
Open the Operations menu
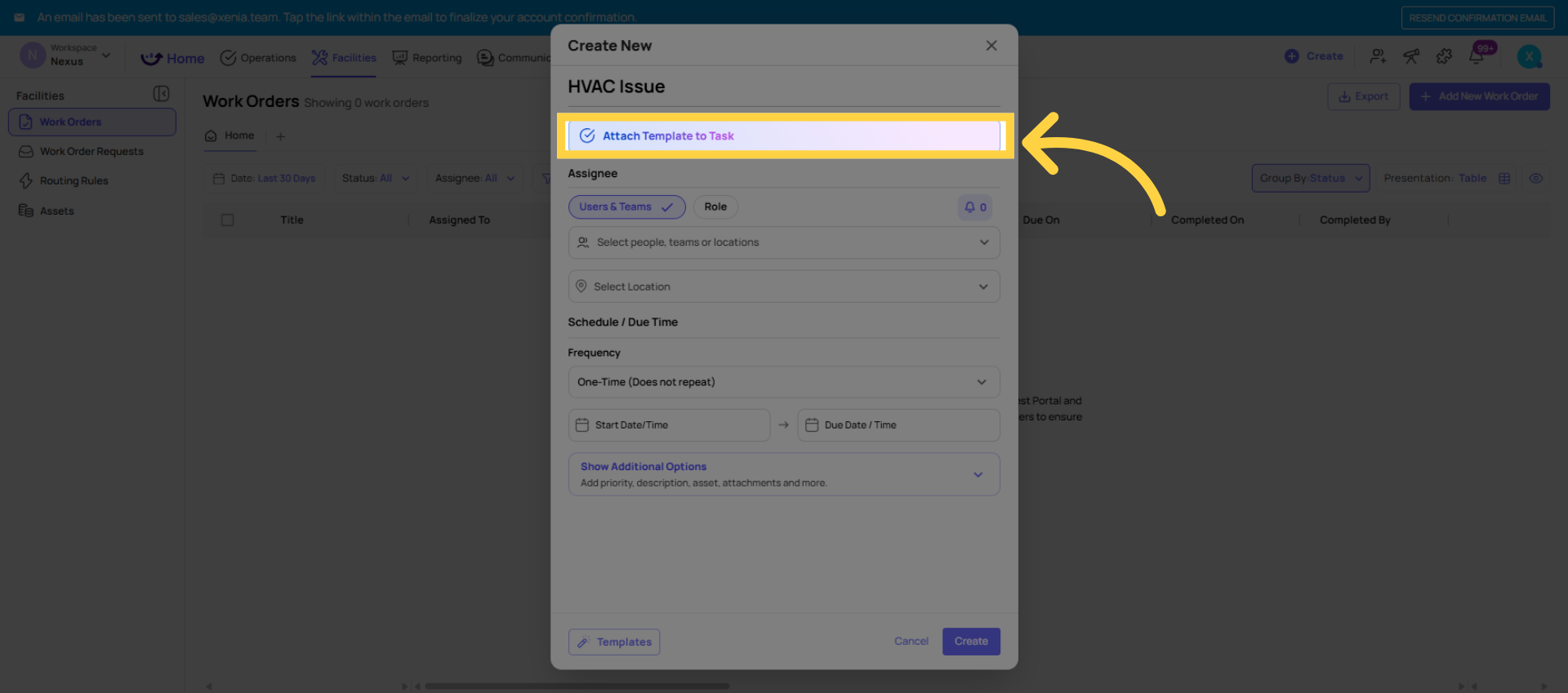pos(258,58)
